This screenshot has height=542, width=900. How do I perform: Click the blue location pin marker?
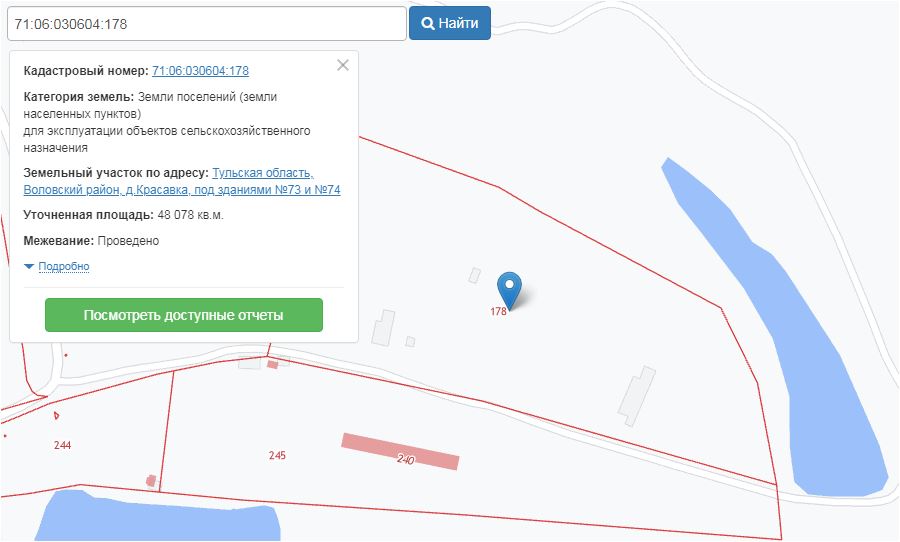click(509, 290)
